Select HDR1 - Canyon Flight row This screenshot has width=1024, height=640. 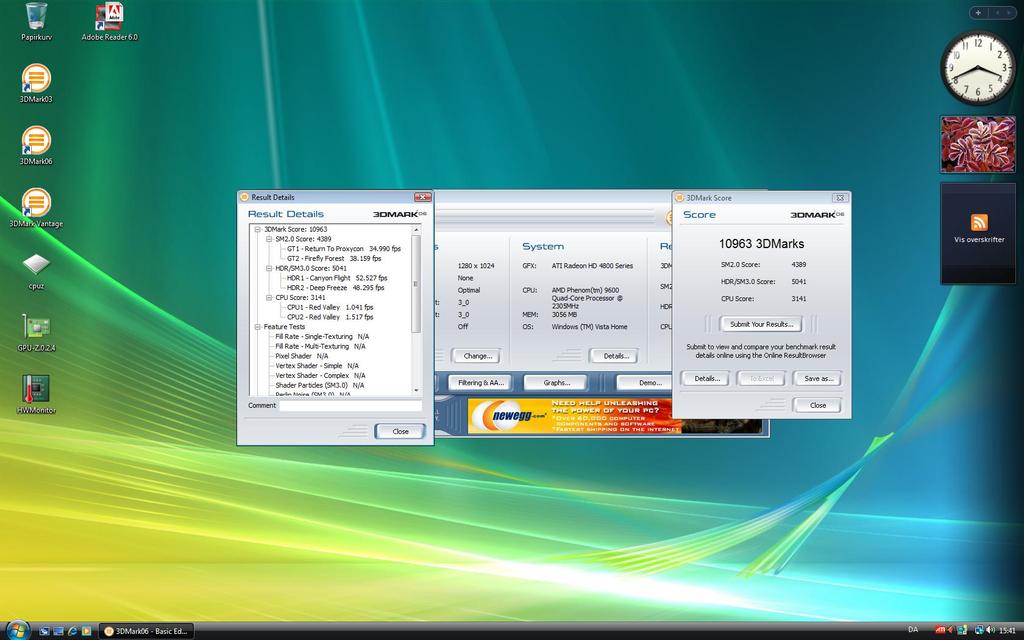(x=337, y=278)
